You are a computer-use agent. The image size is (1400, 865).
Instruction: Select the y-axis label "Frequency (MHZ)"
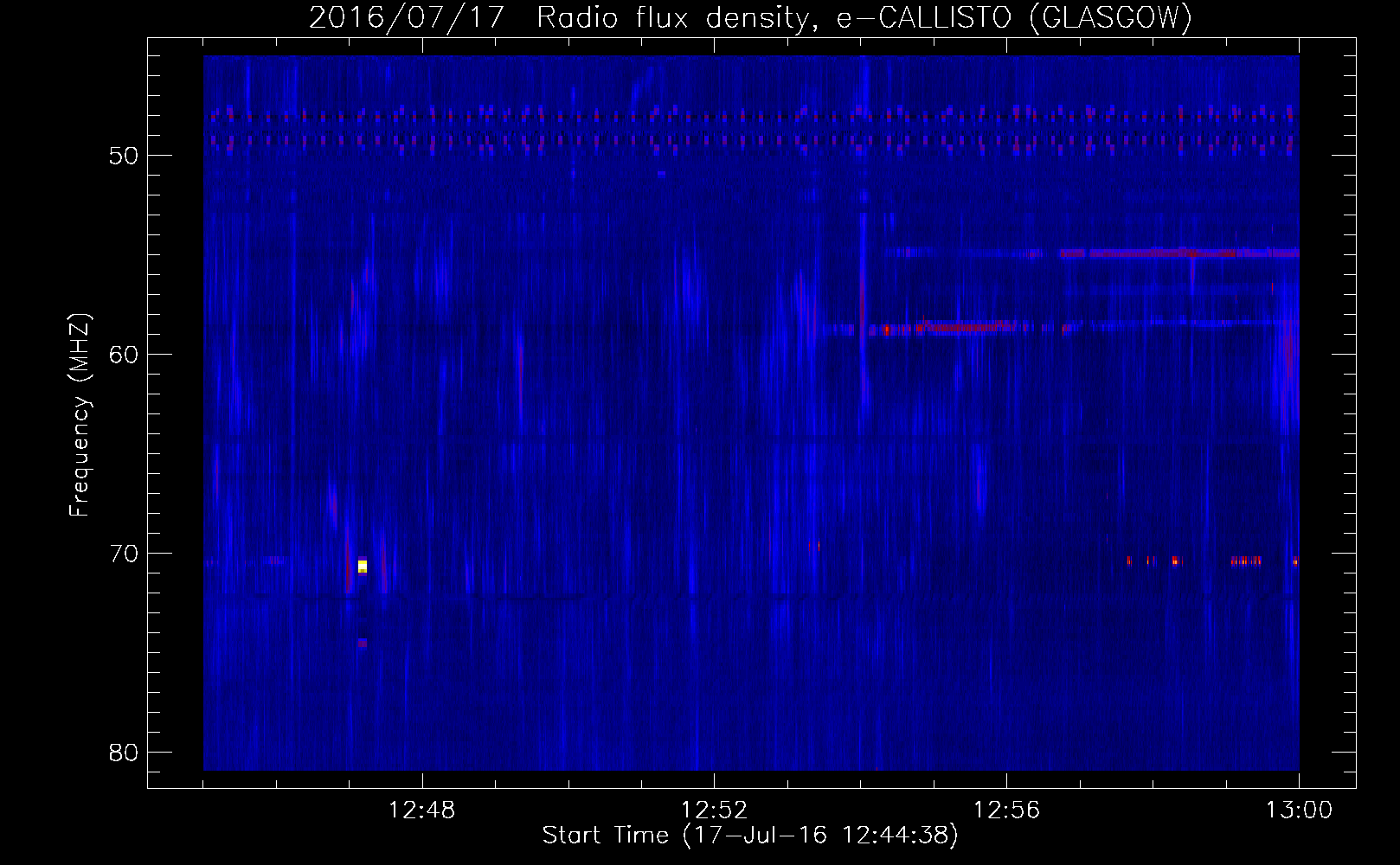point(80,415)
